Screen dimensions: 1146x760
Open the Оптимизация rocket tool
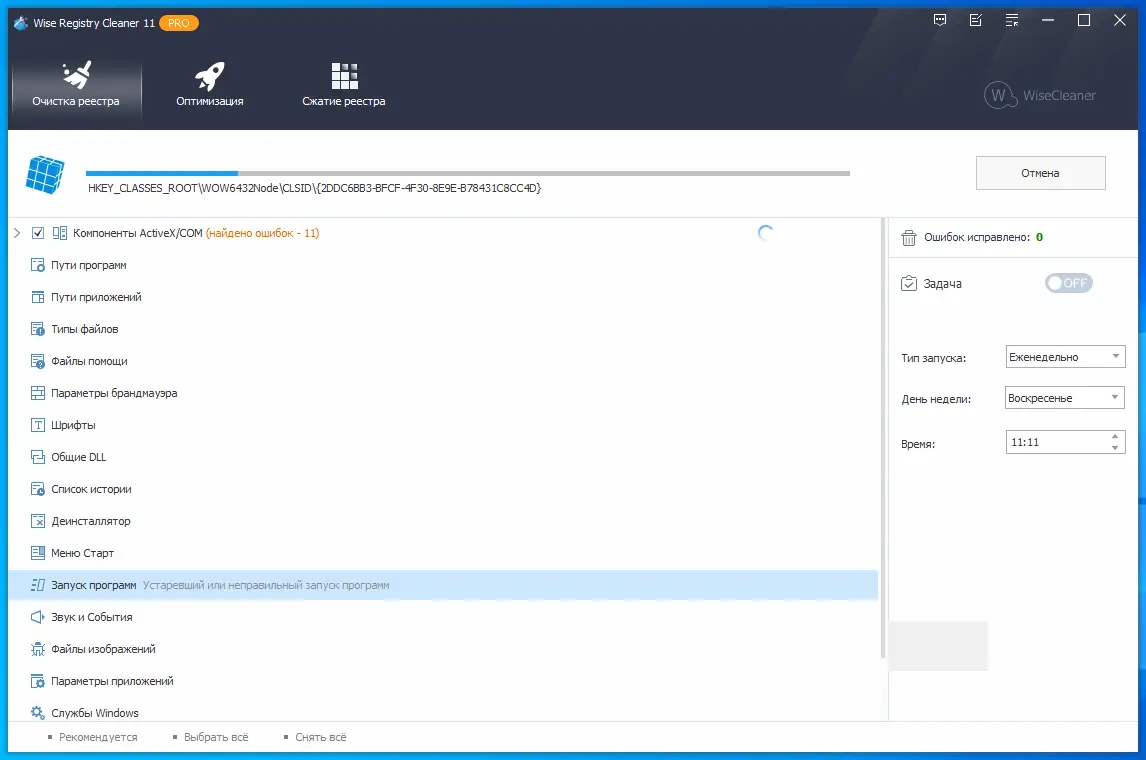209,85
